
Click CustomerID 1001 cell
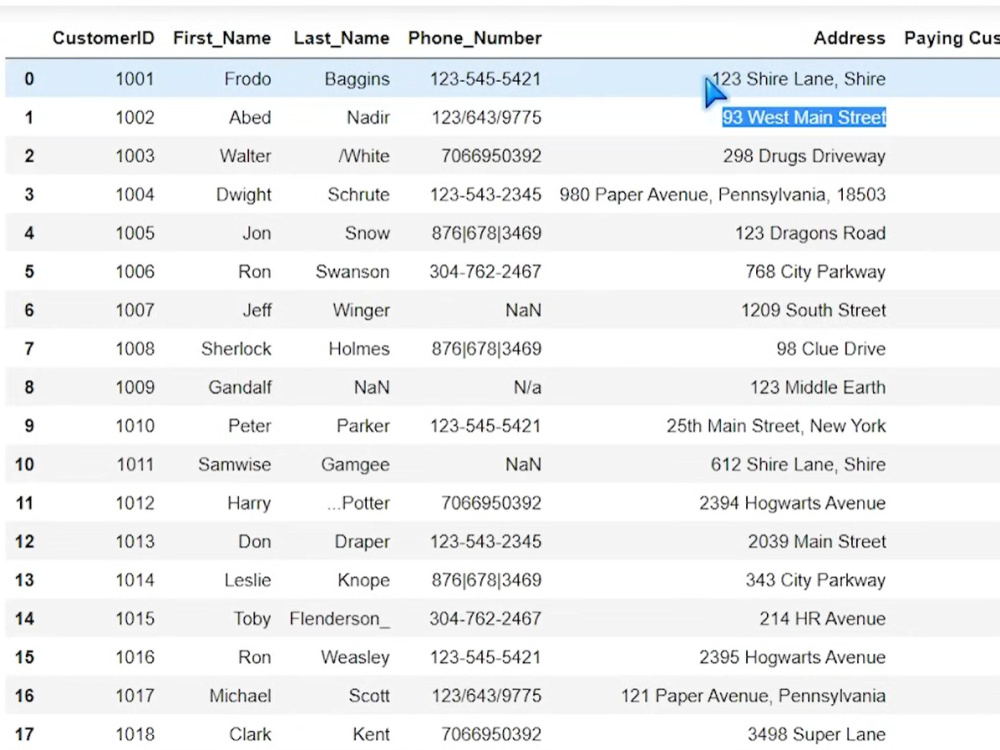tap(135, 79)
